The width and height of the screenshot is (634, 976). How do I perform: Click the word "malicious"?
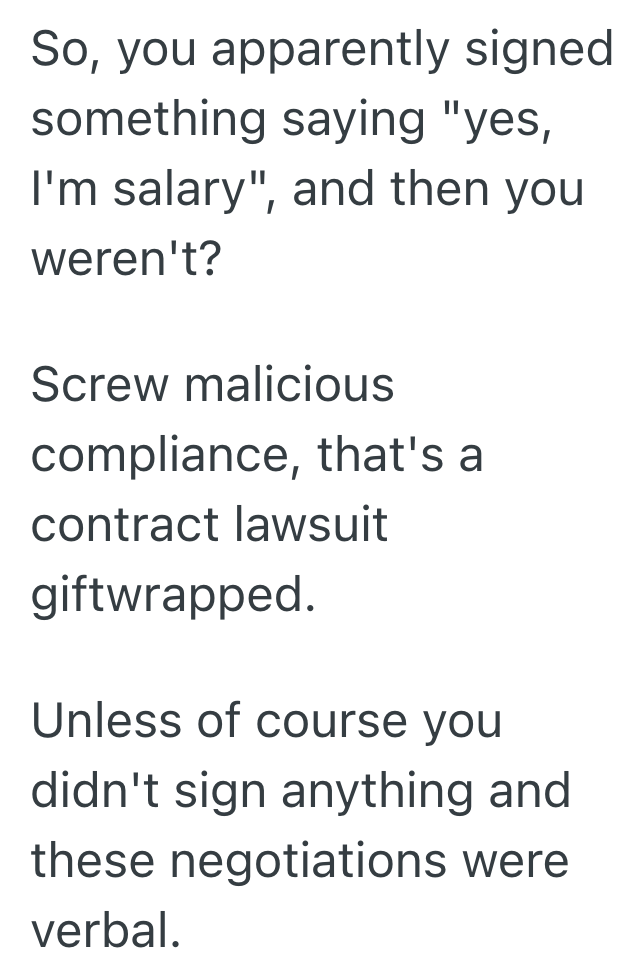pos(290,385)
